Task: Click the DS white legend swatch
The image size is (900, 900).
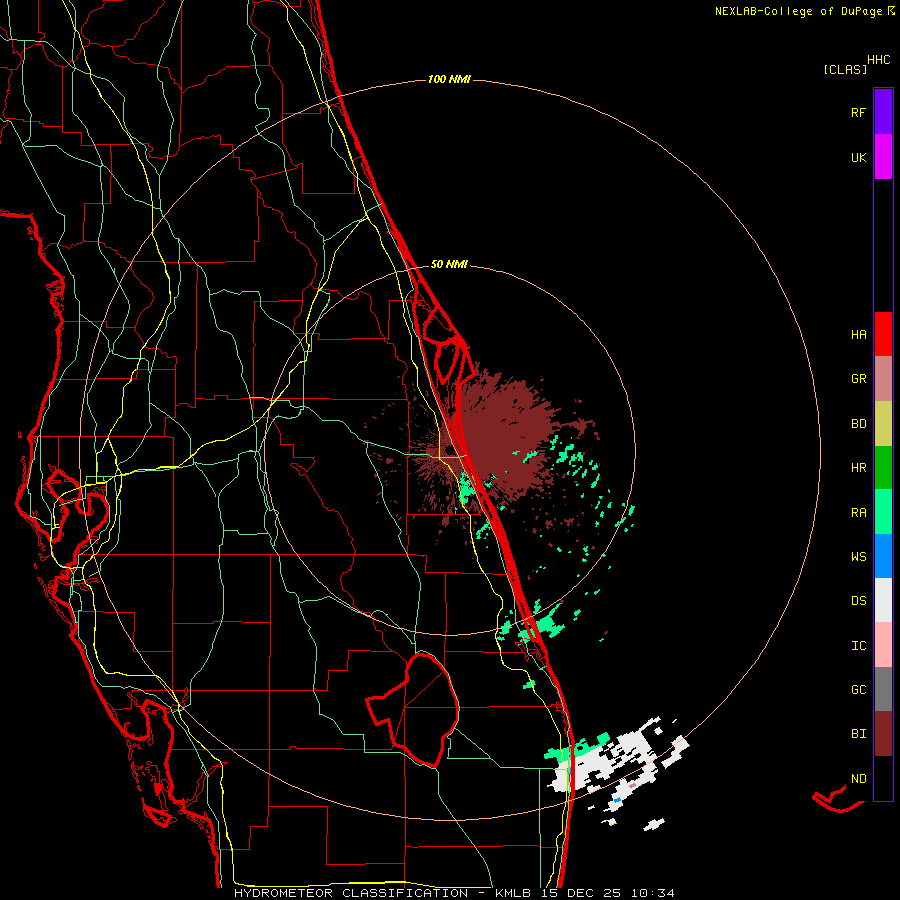Action: [x=883, y=600]
